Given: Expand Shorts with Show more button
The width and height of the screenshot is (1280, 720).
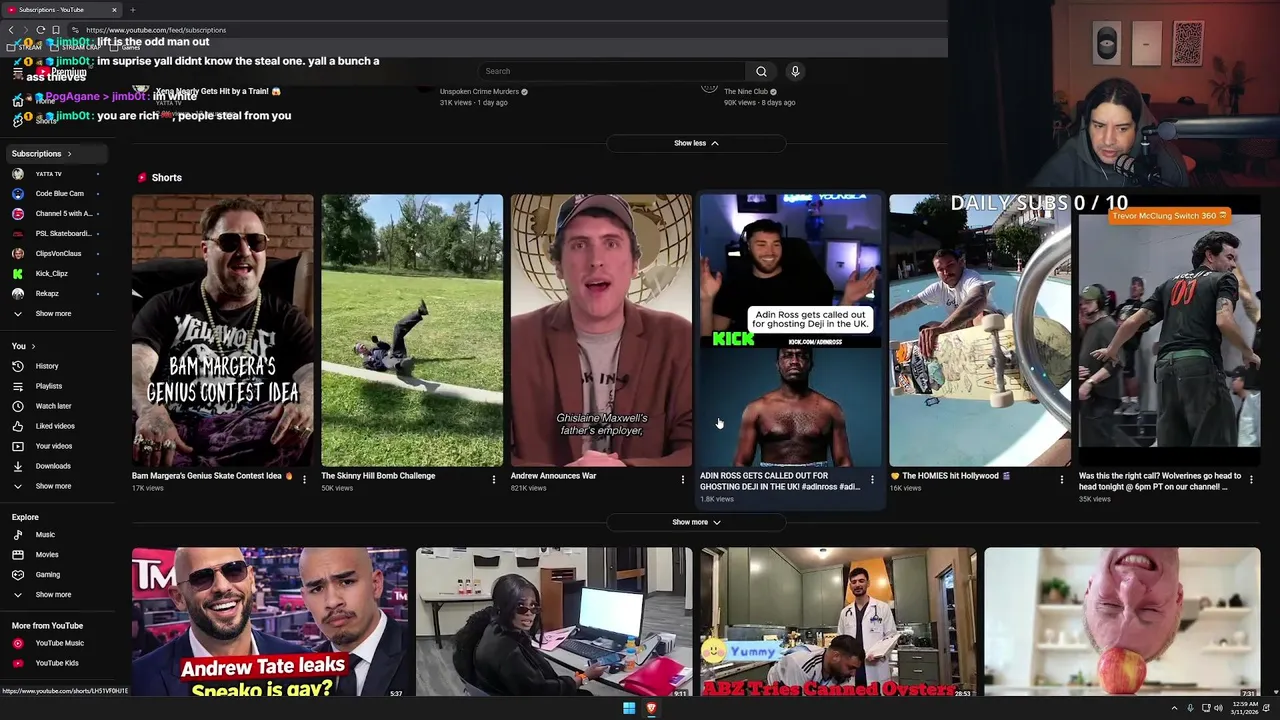Looking at the screenshot, I should click(x=696, y=522).
